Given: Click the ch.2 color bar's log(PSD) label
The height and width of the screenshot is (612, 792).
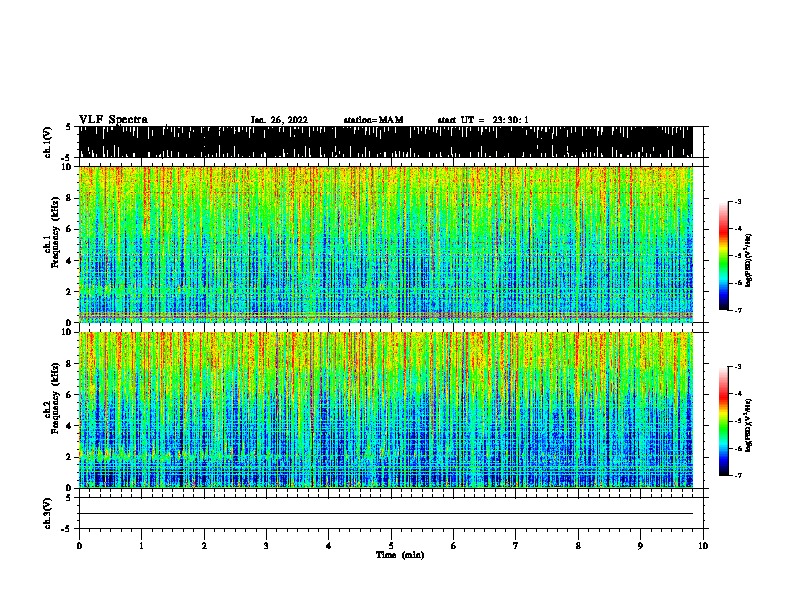Looking at the screenshot, I should (x=749, y=425).
